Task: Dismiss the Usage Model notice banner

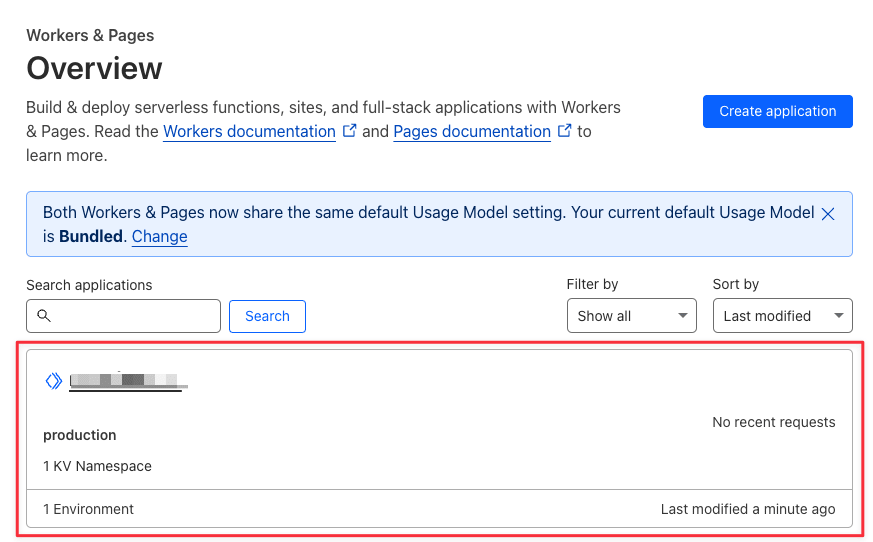Action: coord(828,214)
